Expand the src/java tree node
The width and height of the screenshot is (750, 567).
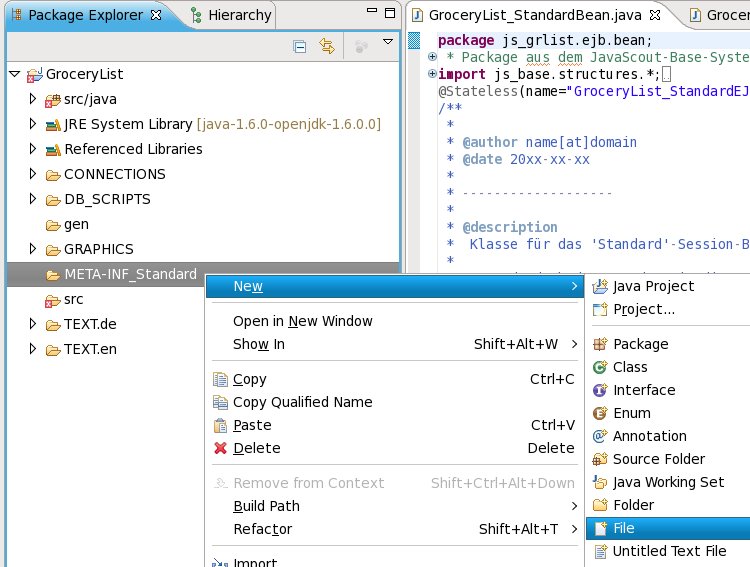click(32, 99)
